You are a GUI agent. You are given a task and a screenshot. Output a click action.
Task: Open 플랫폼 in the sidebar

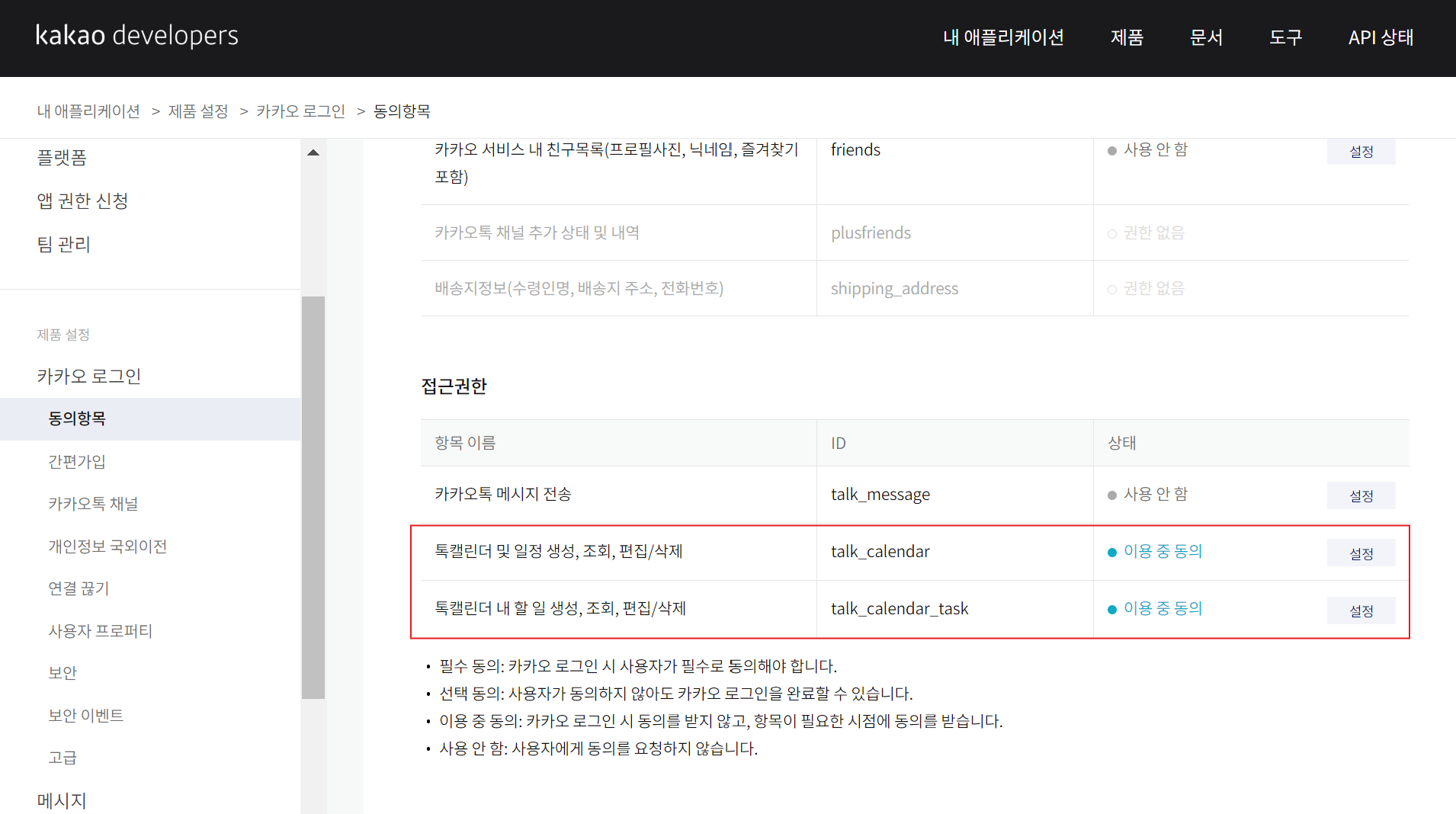click(62, 158)
